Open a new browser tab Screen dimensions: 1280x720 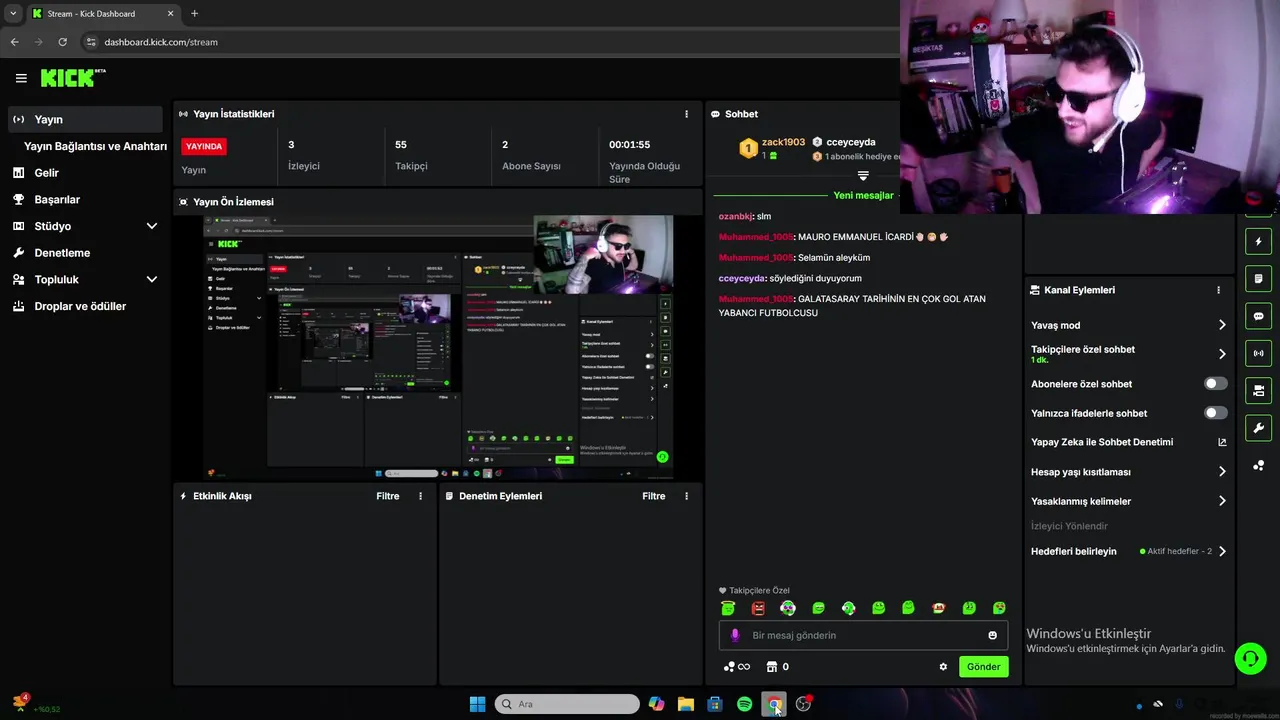click(194, 14)
